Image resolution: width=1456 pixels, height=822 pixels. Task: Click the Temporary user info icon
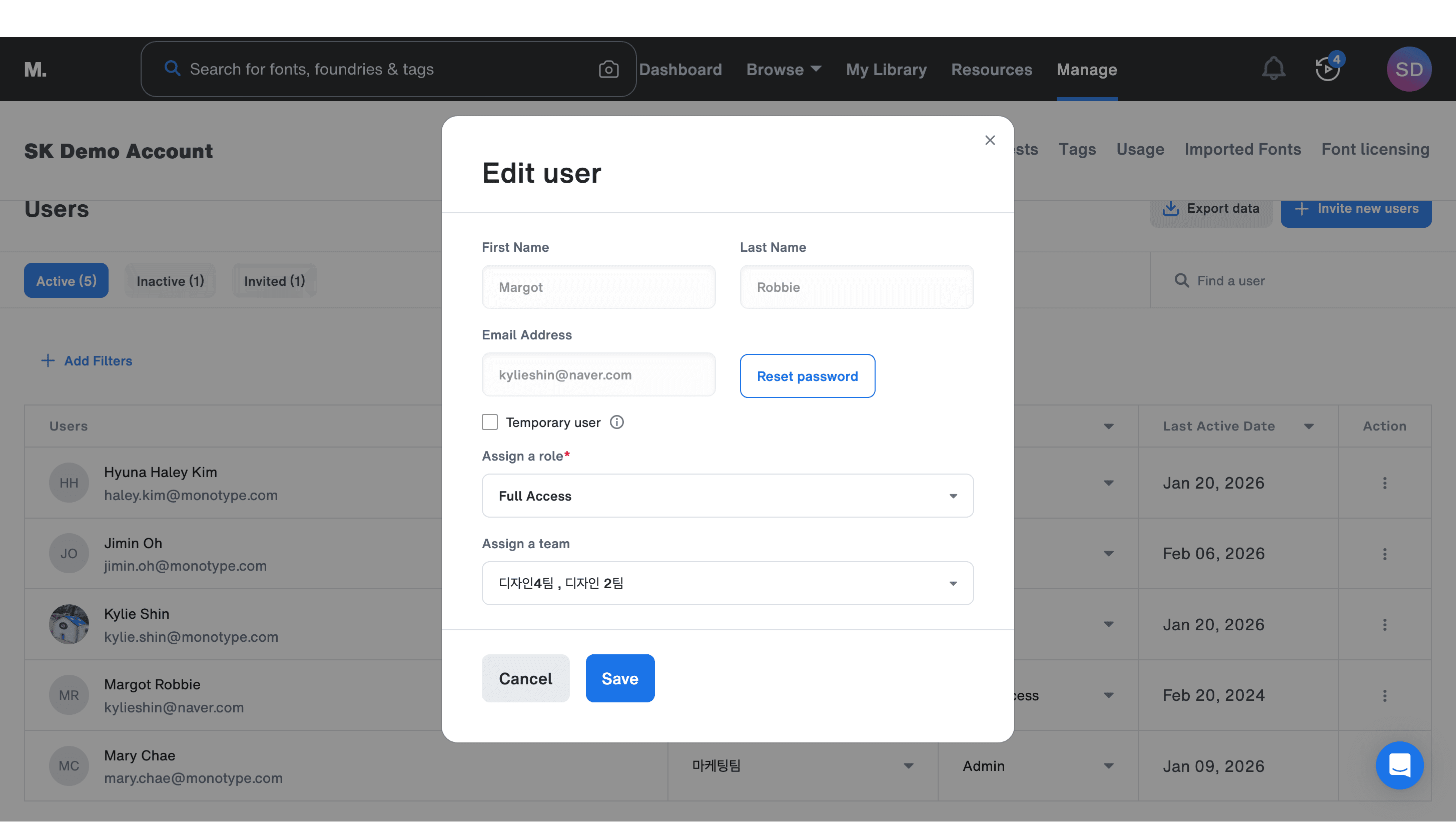pos(616,423)
